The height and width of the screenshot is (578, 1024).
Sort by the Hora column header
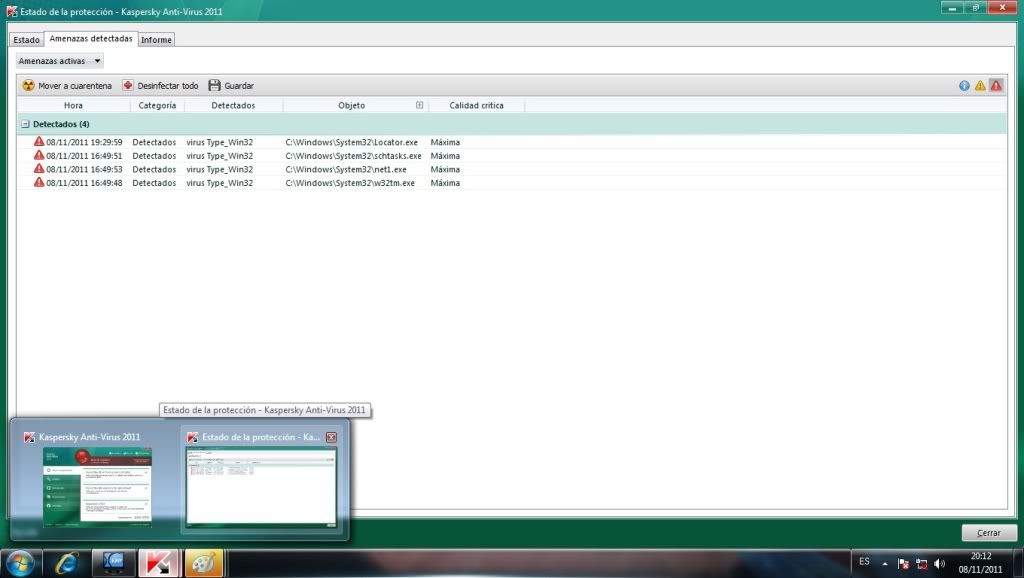pyautogui.click(x=73, y=105)
